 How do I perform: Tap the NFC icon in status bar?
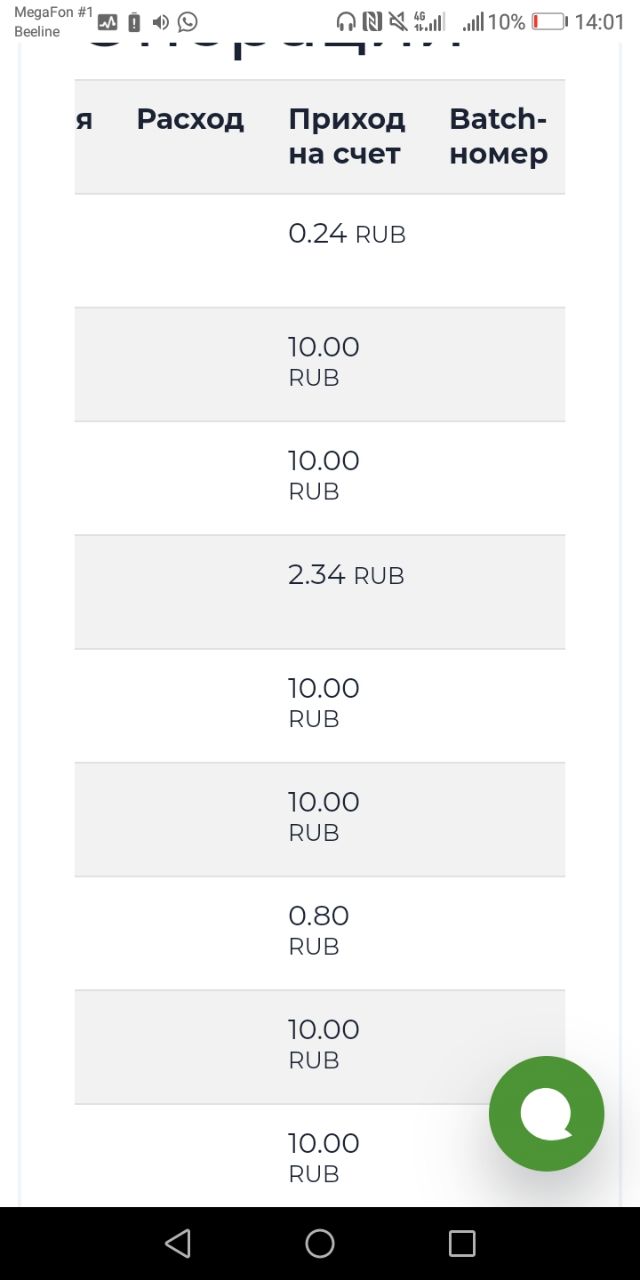372,22
